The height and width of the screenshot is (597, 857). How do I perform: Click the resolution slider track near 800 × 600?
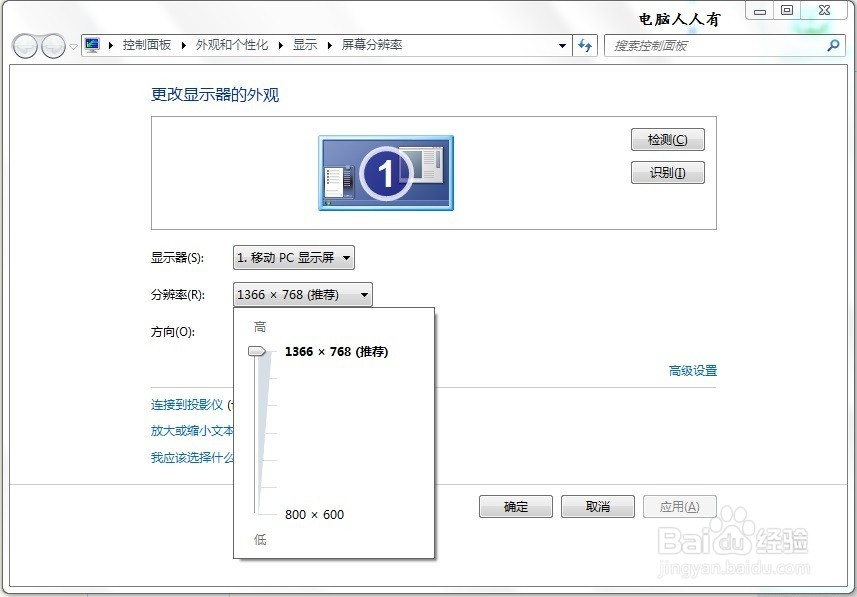(x=255, y=513)
